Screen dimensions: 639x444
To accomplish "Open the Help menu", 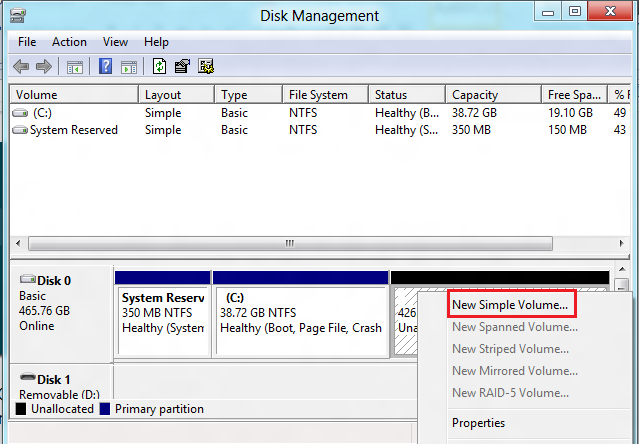I will click(x=156, y=42).
